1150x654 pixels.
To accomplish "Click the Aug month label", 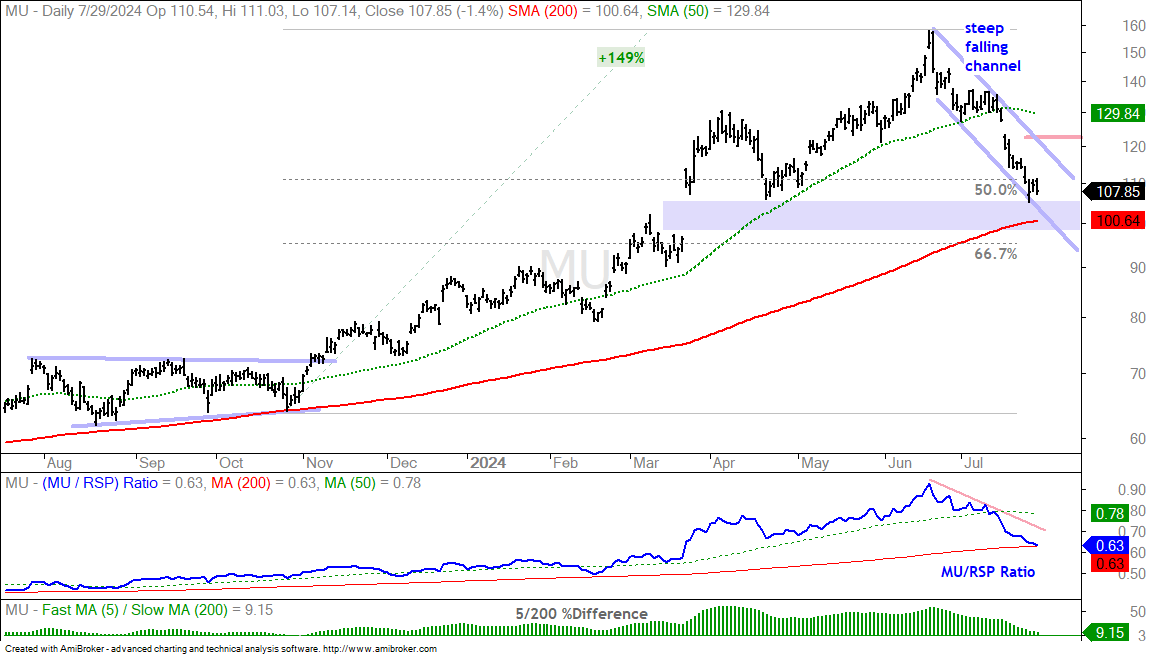I will (x=59, y=463).
